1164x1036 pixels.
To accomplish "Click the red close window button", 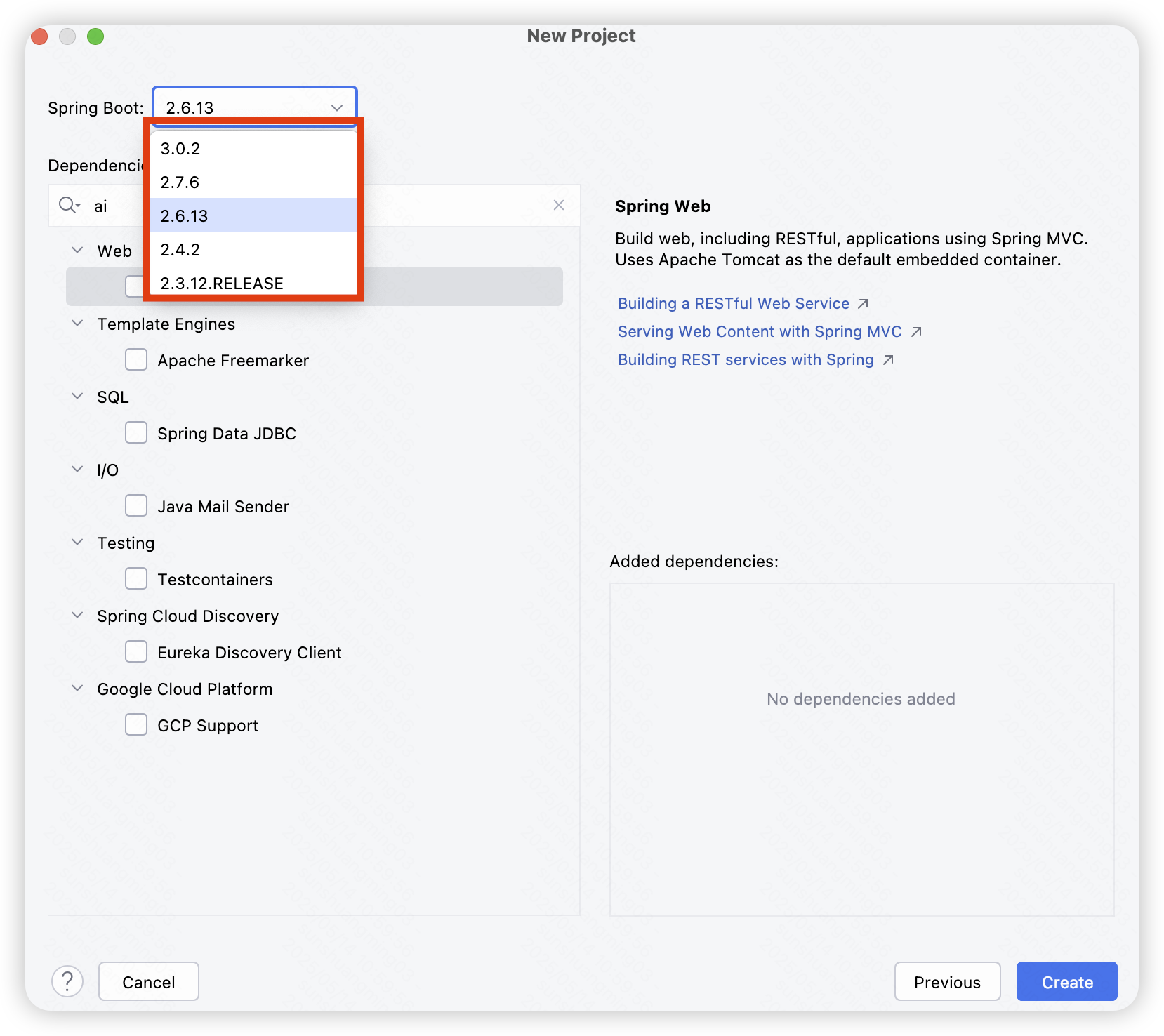I will [x=39, y=36].
